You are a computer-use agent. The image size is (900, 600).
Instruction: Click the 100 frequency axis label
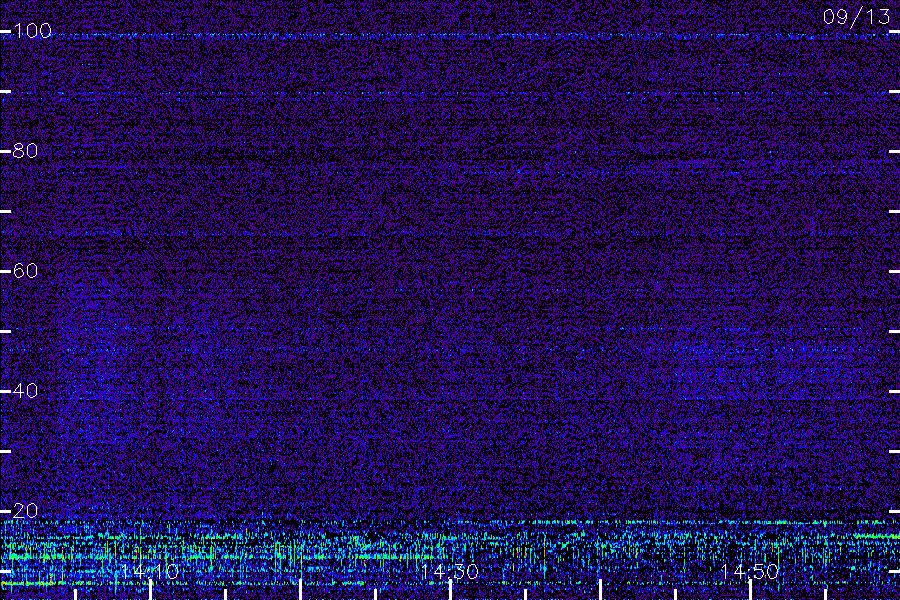click(x=32, y=31)
